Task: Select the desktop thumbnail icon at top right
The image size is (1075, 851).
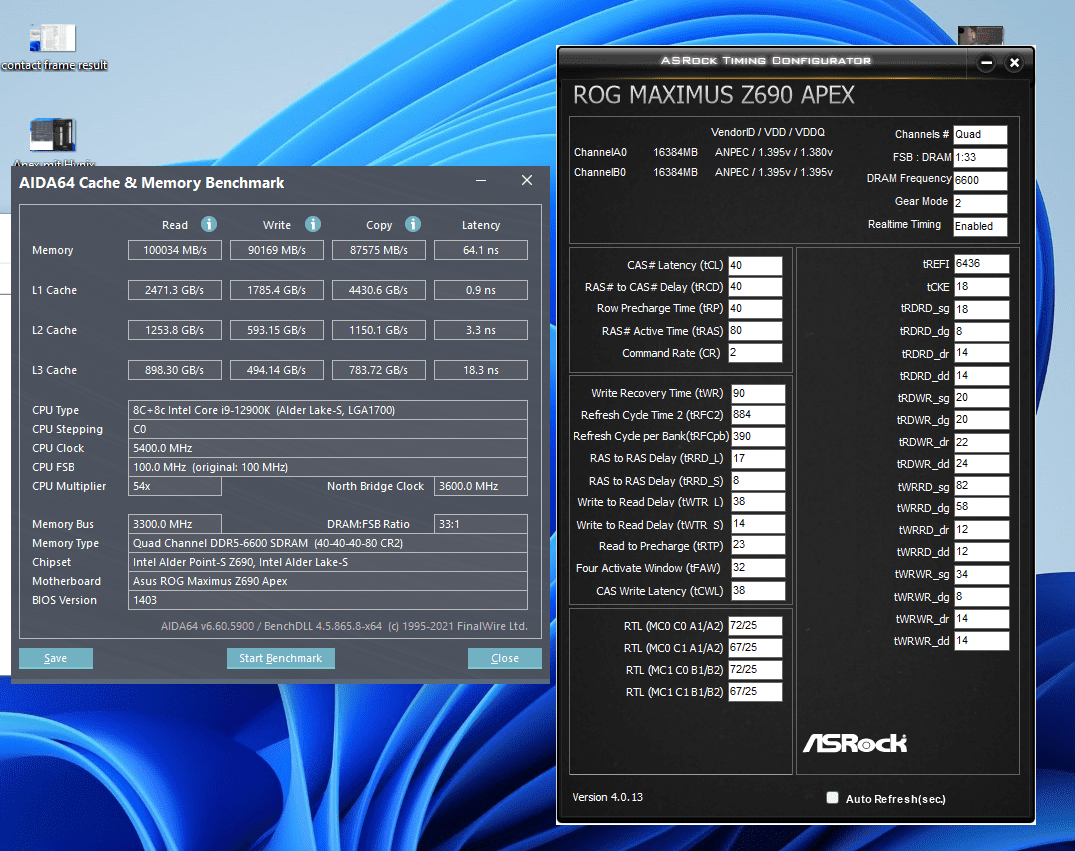Action: pos(980,36)
